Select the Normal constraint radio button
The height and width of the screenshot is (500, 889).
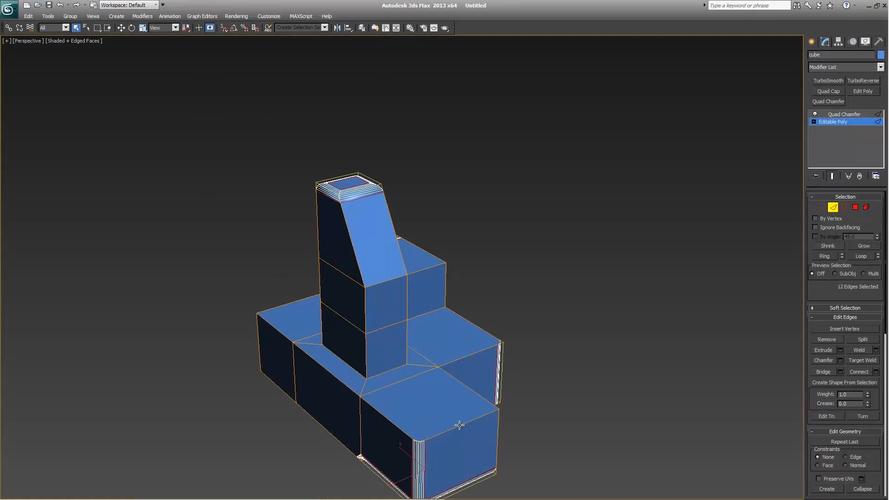click(x=845, y=465)
